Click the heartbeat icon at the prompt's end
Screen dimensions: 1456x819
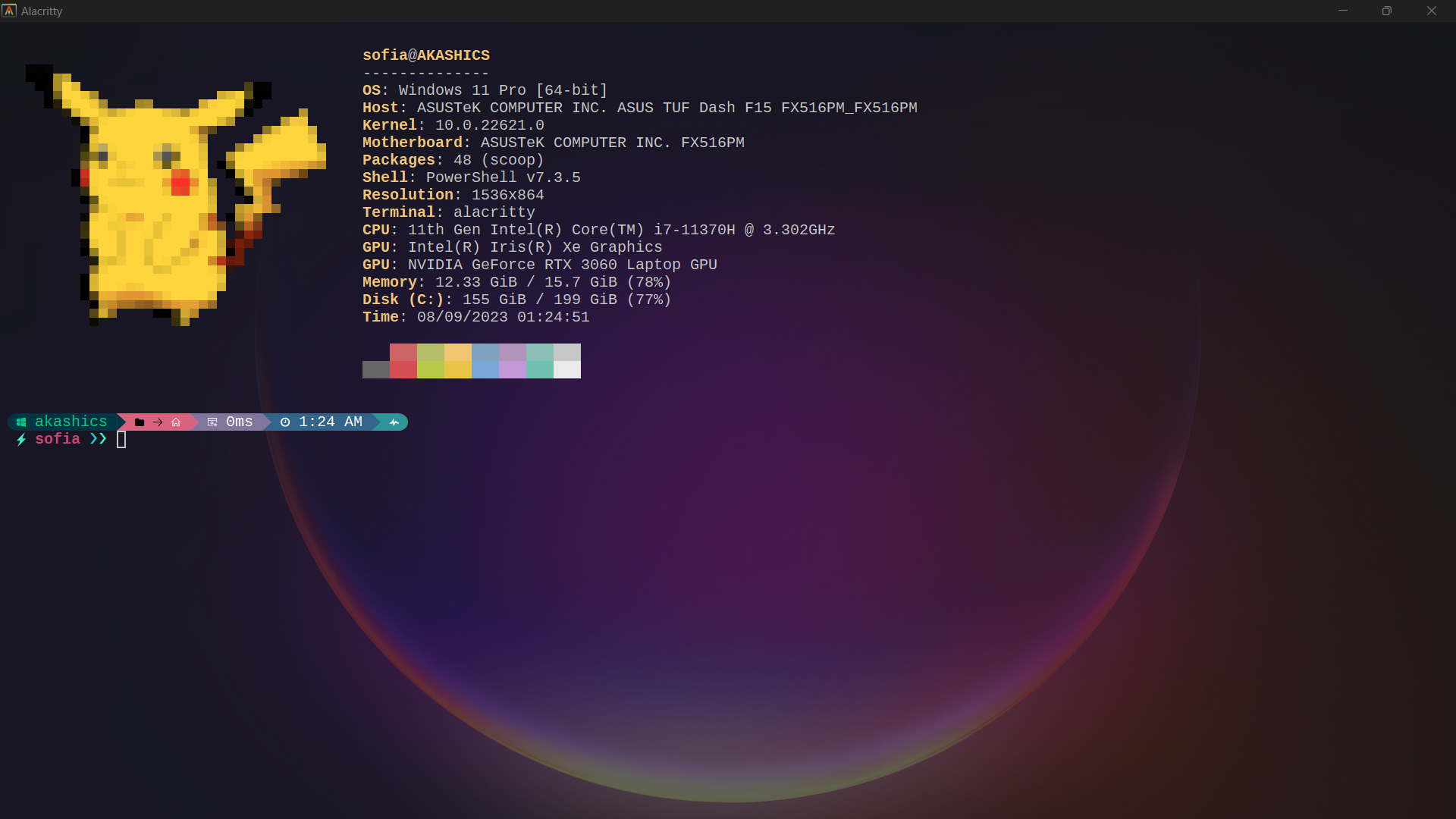click(x=394, y=422)
